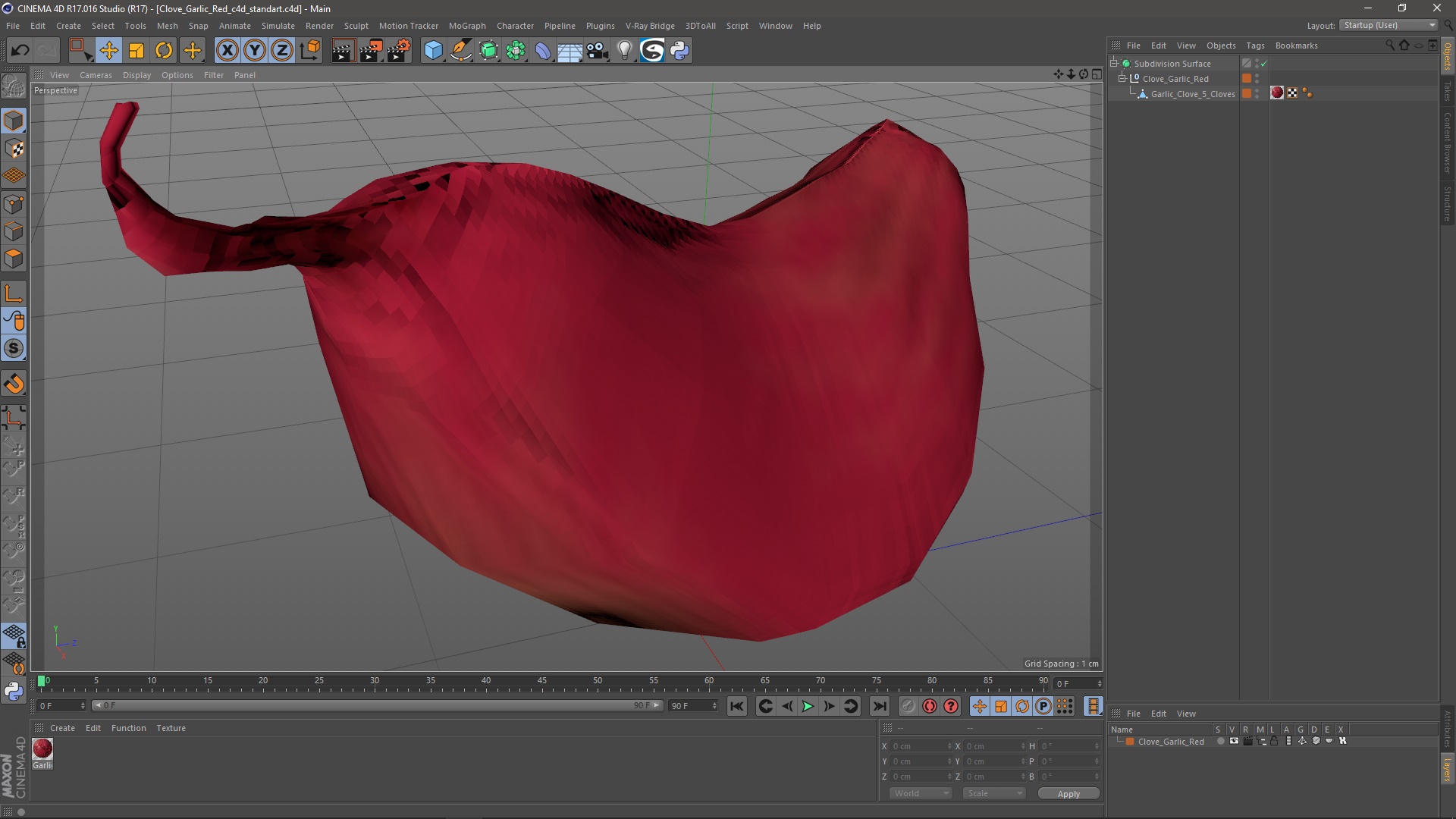Open the World coordinate system dropdown
The height and width of the screenshot is (819, 1456).
pos(921,793)
